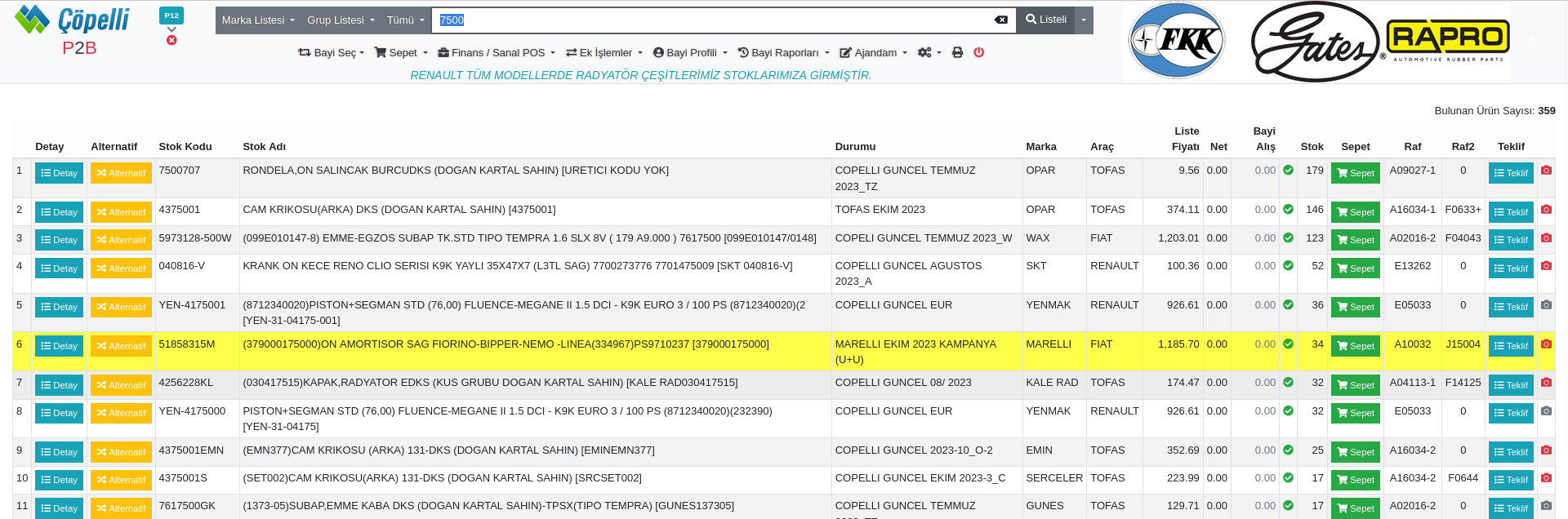1568x519 pixels.
Task: Click the search input containing 7500
Action: [710, 20]
